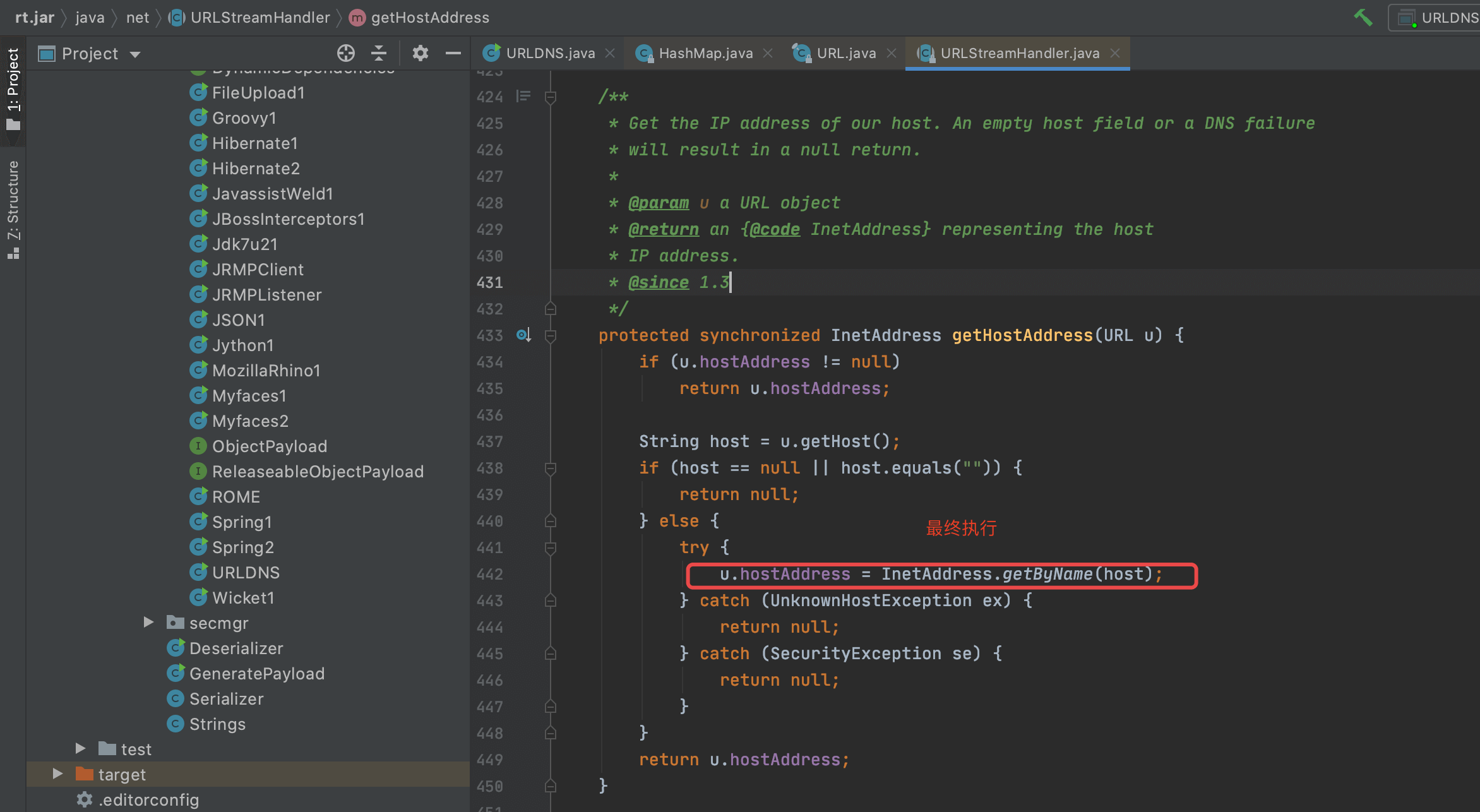Click getHostAddress in the breadcrumb bar
The height and width of the screenshot is (812, 1480).
pos(419,17)
